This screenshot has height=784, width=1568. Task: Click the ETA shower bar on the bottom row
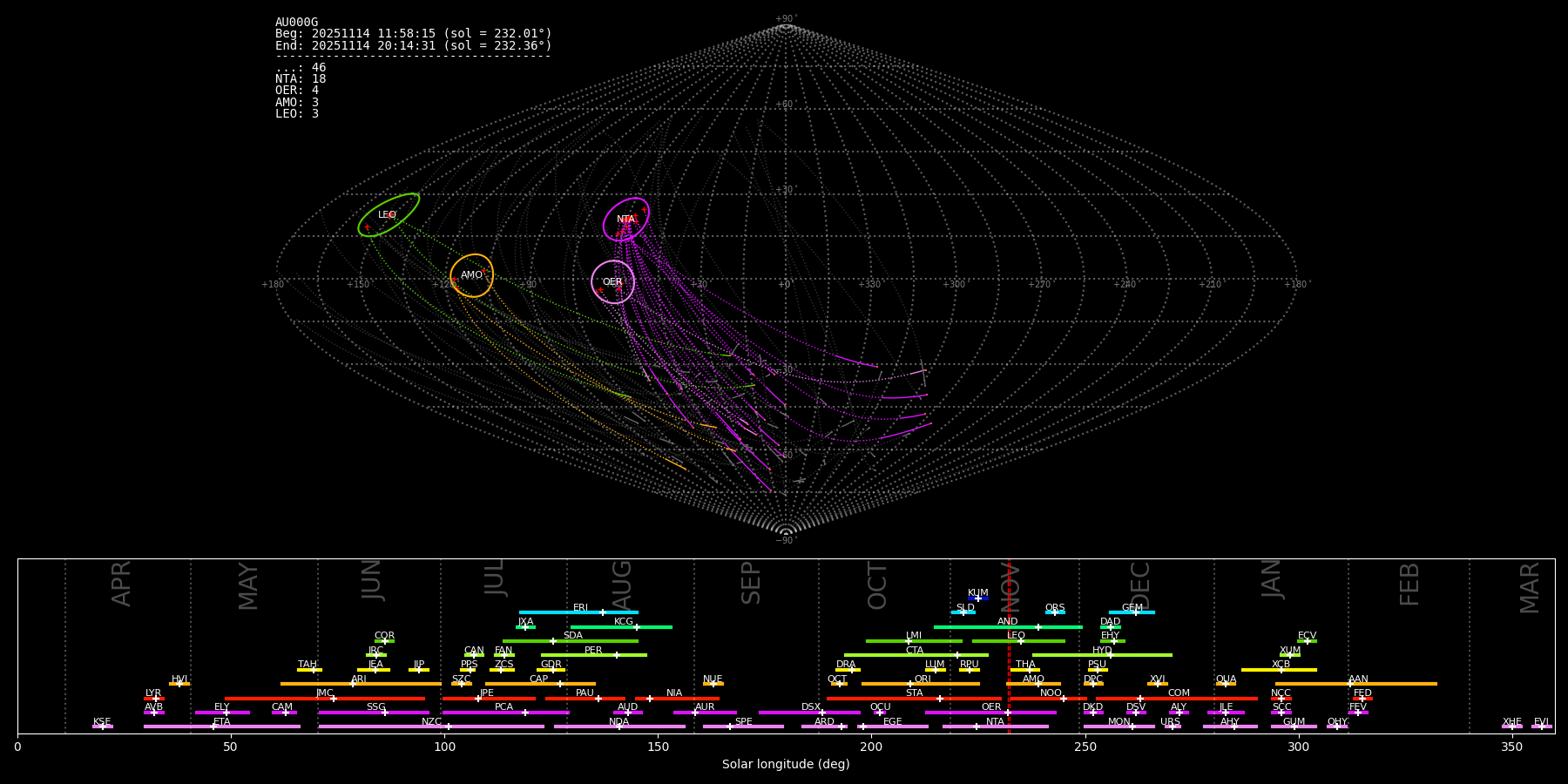pyautogui.click(x=221, y=727)
